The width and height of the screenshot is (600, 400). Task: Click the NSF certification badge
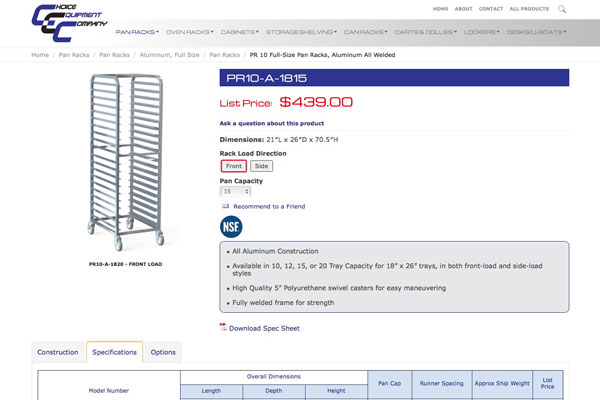tap(231, 227)
